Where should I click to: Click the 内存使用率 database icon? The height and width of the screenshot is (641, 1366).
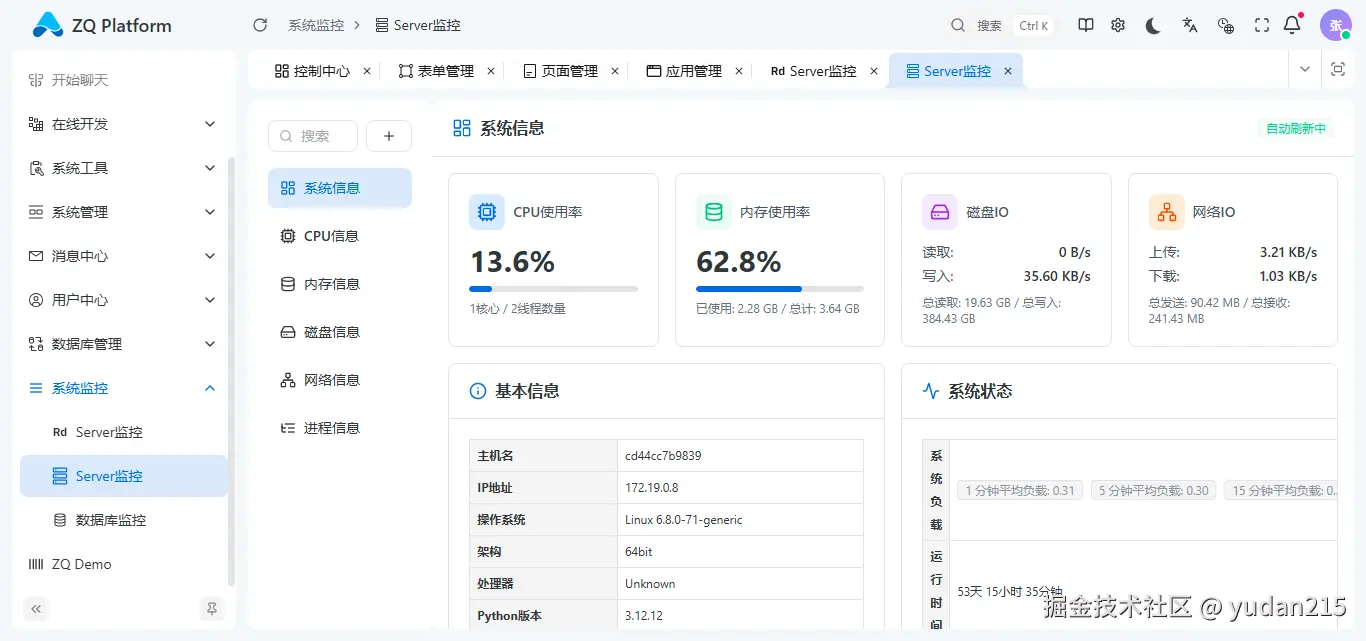click(714, 212)
